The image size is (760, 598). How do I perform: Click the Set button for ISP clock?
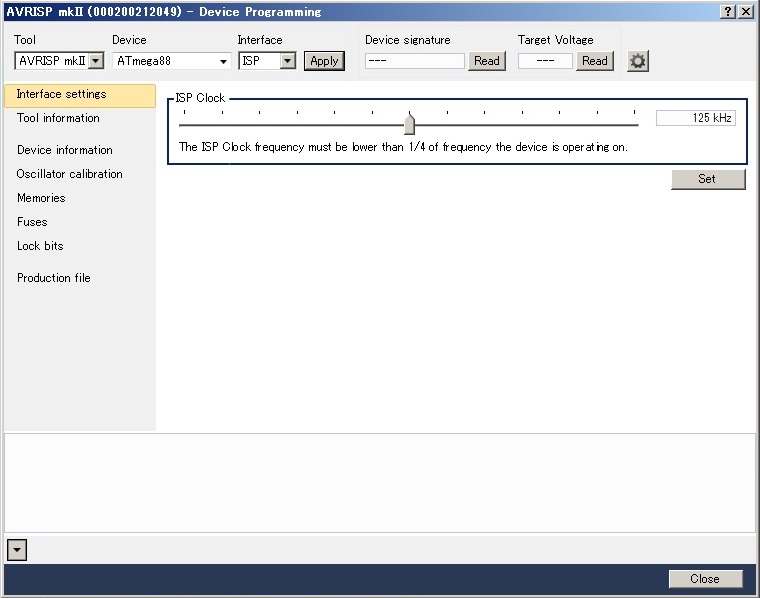[708, 179]
